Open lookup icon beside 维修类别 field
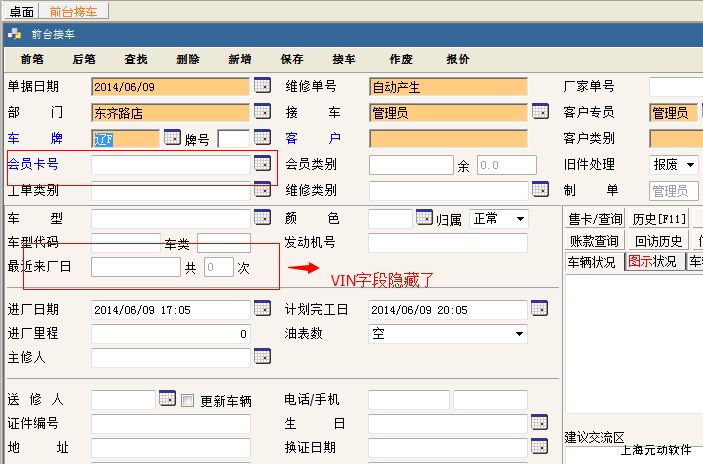 tap(540, 189)
